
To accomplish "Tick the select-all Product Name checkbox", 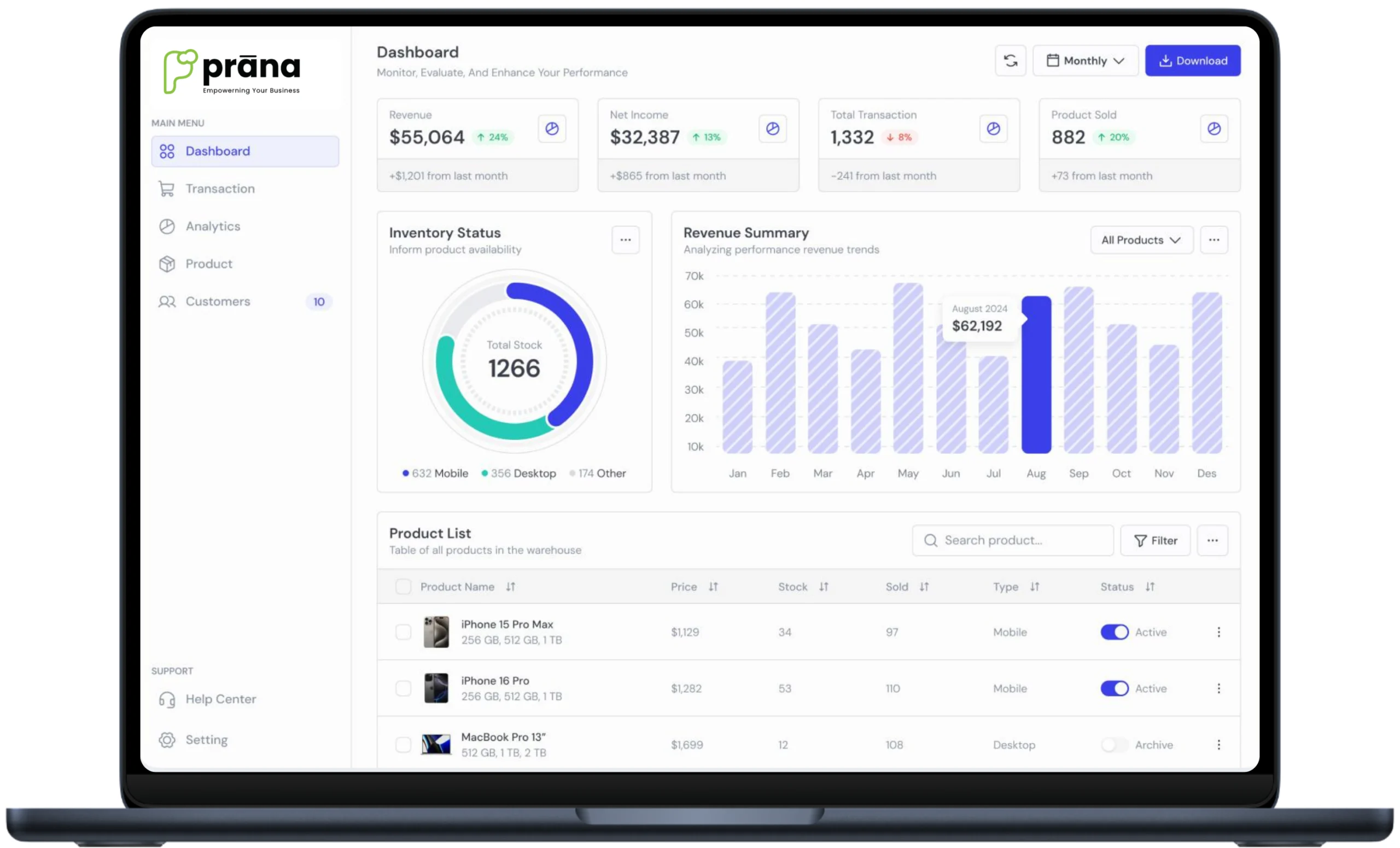I will click(x=404, y=587).
